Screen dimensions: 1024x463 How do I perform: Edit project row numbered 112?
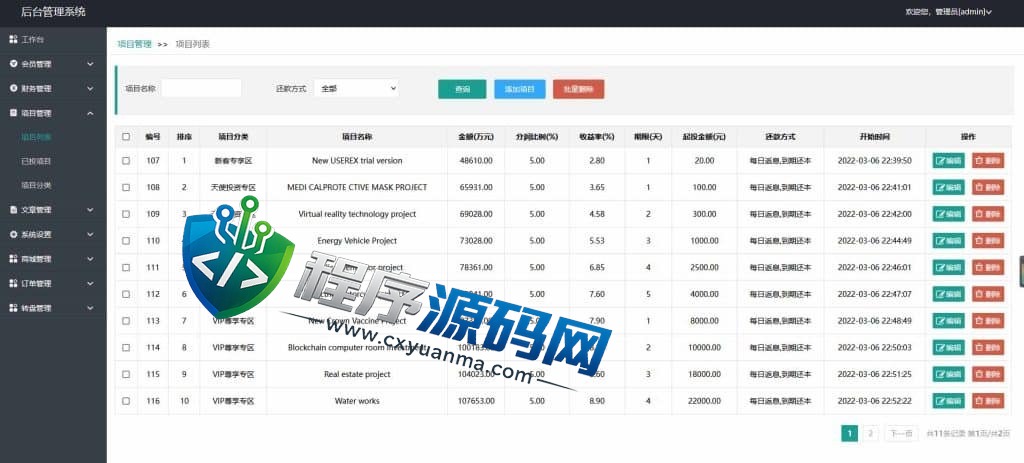[x=948, y=295]
